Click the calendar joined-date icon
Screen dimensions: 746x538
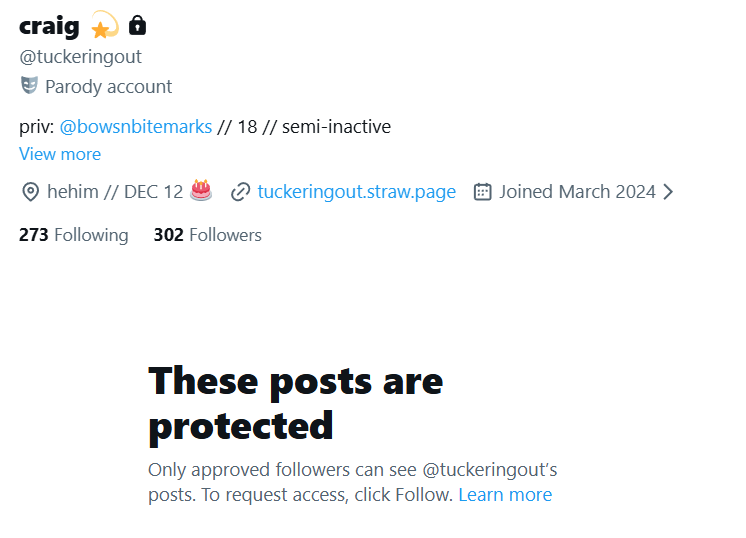(482, 191)
